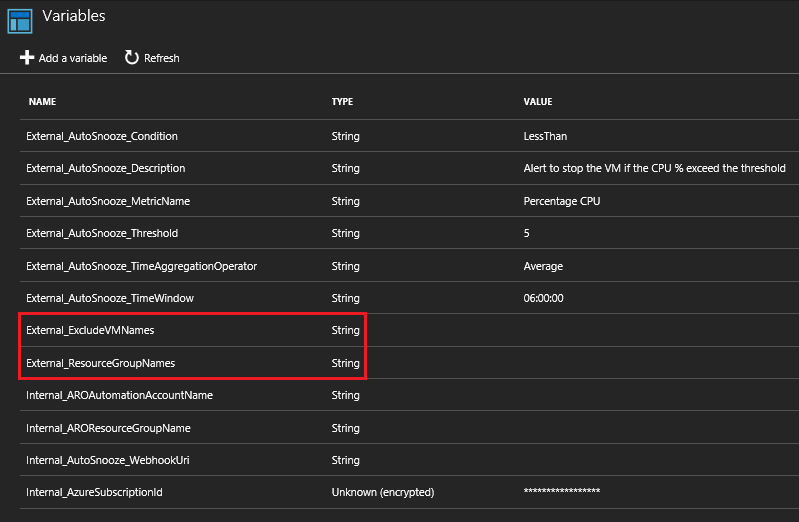This screenshot has height=522, width=799.
Task: Click the masked asterisks encrypted value
Action: coord(562,491)
